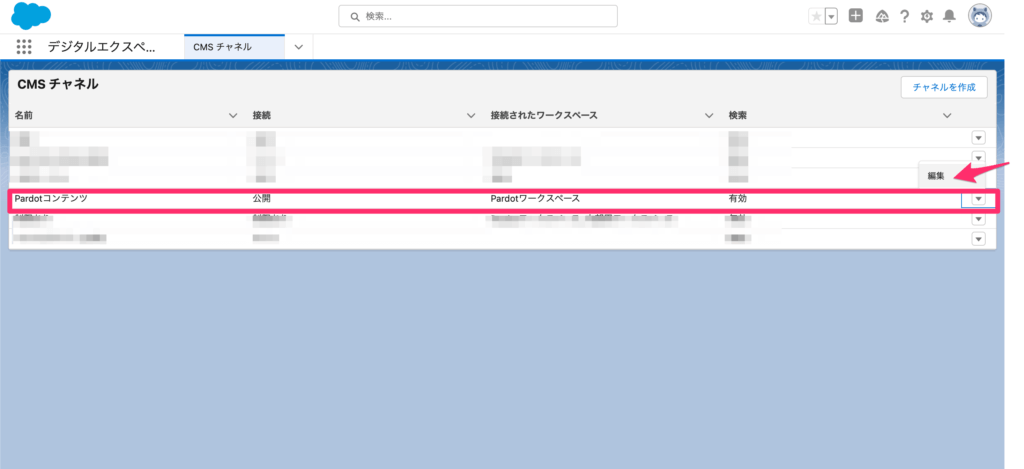Viewport: 1024px width, 469px height.
Task: Select the CMS チャネル tab
Action: 234,46
